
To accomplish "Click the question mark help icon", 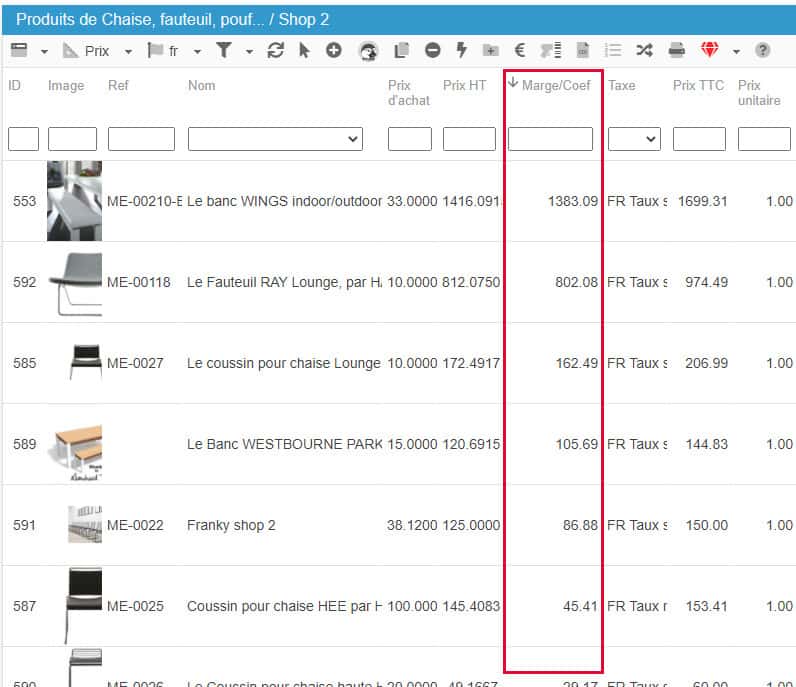I will click(x=763, y=50).
